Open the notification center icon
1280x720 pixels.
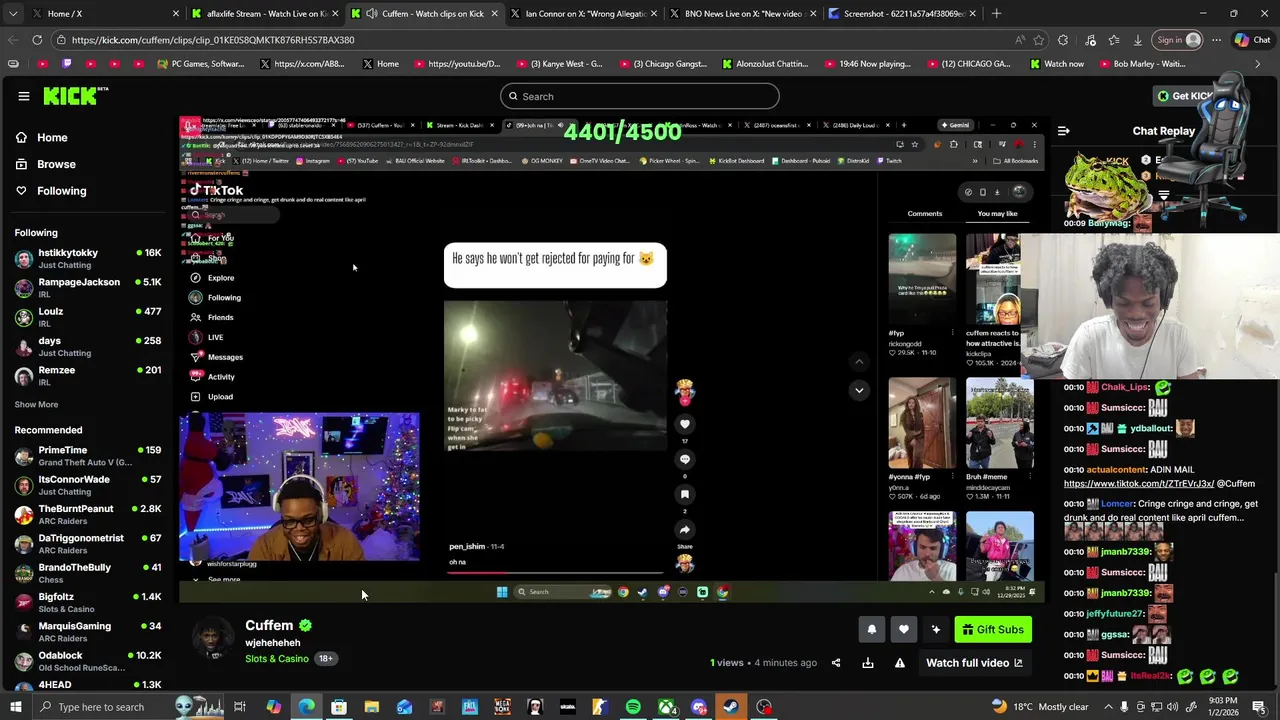pos(1258,707)
